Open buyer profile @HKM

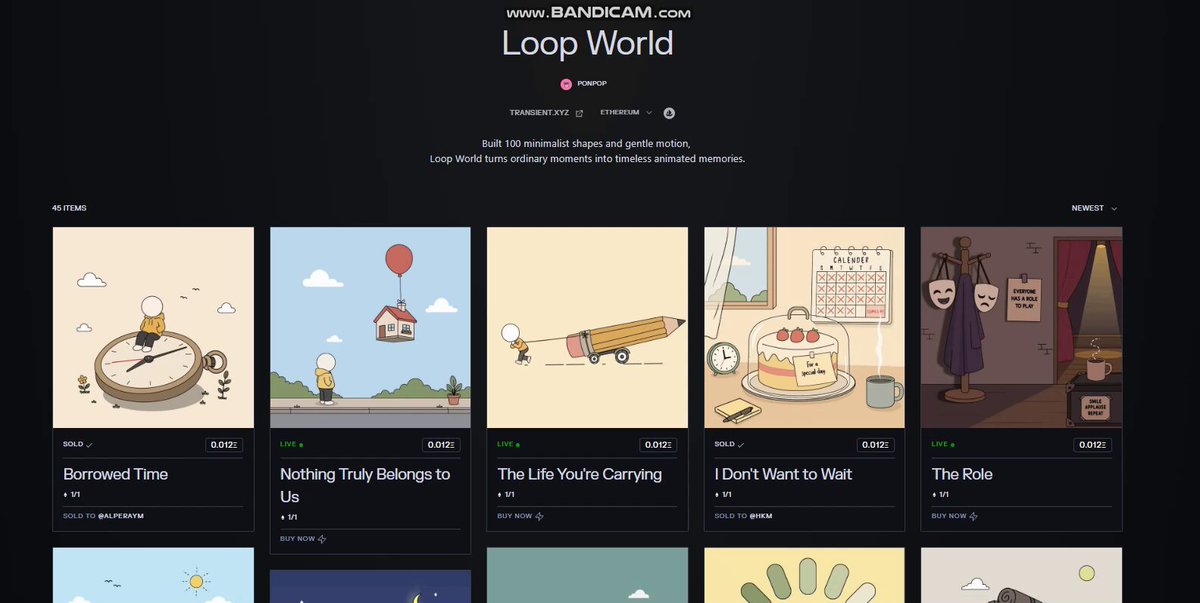(x=761, y=516)
